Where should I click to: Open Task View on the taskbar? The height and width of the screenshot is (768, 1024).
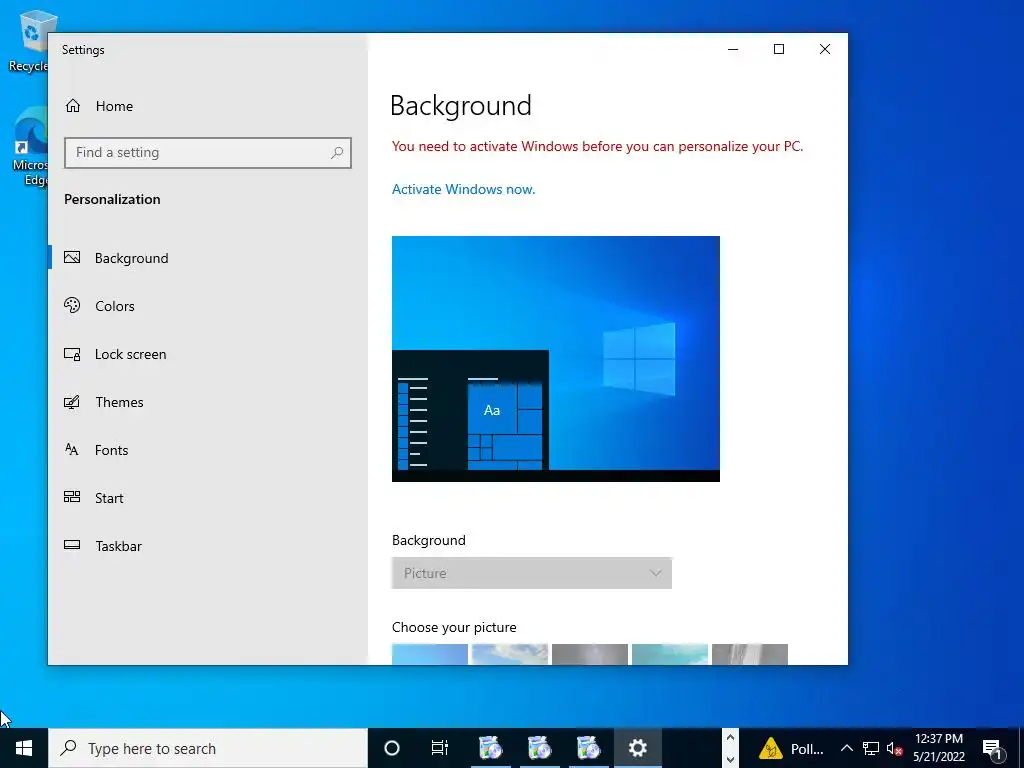(x=440, y=748)
